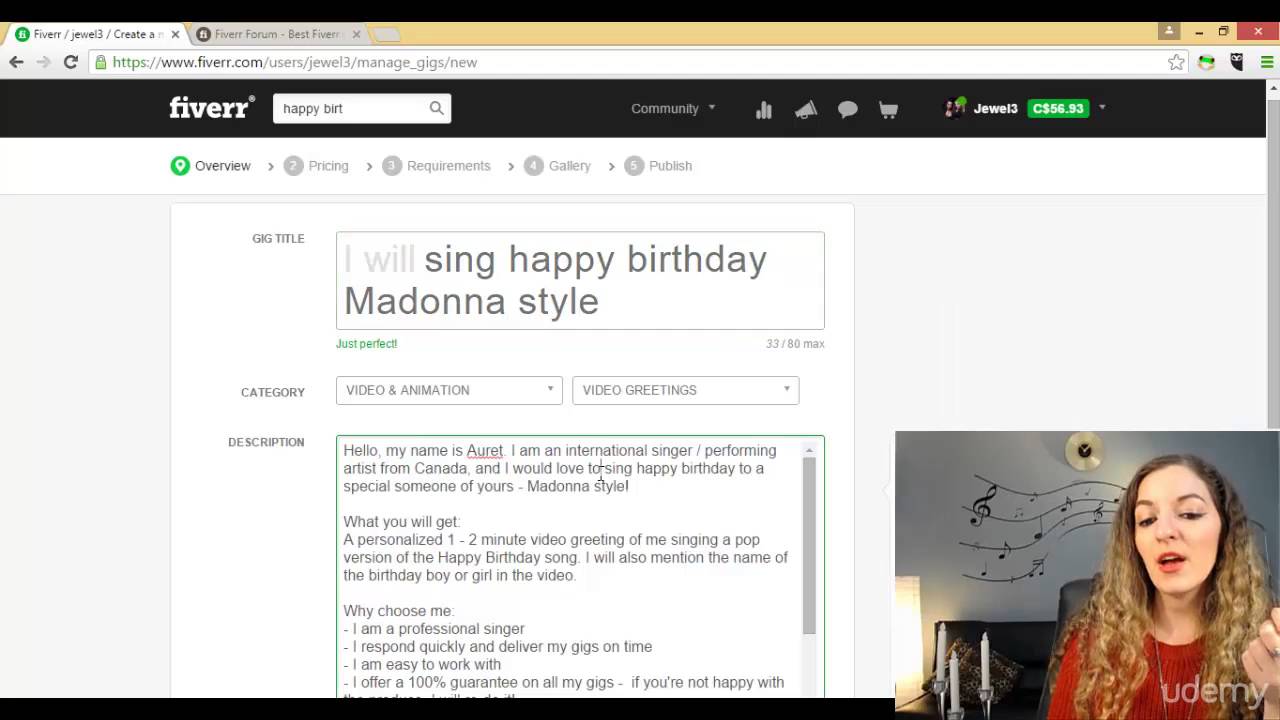Open the sales analytics bar-chart icon
This screenshot has width=1280, height=720.
(764, 109)
